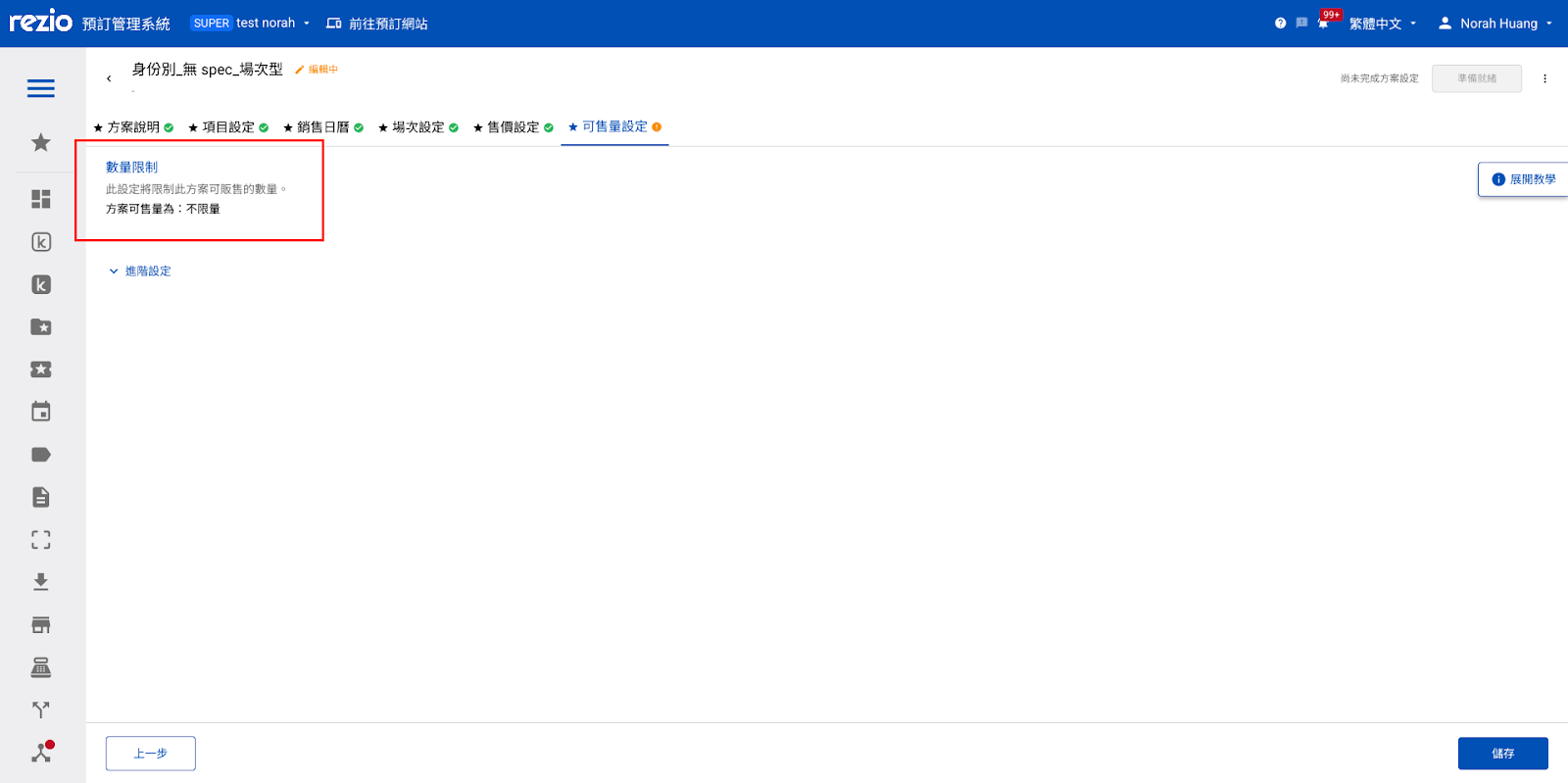
Task: Click the 尚未完成方案設定 status text
Action: click(x=1380, y=78)
